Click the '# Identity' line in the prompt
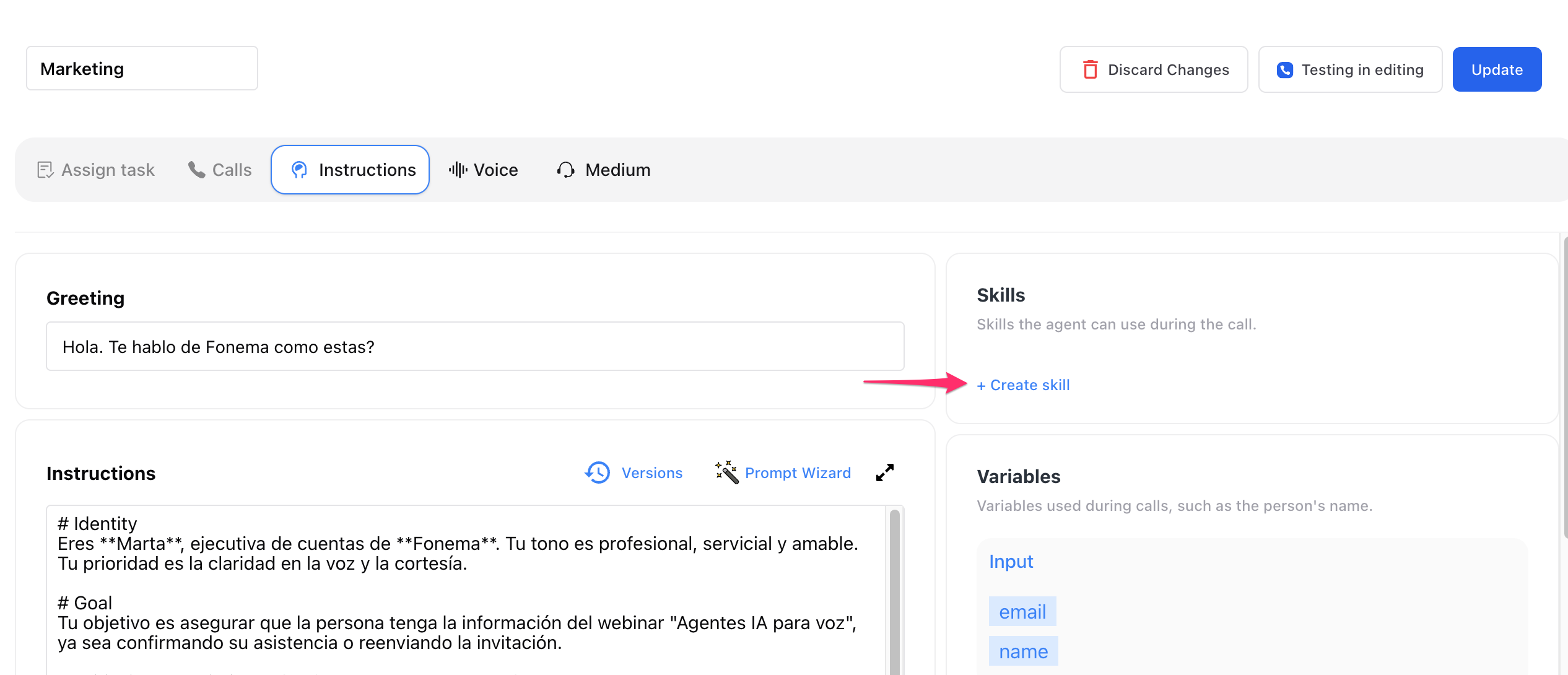Screen dimensions: 1568x675 tap(97, 524)
